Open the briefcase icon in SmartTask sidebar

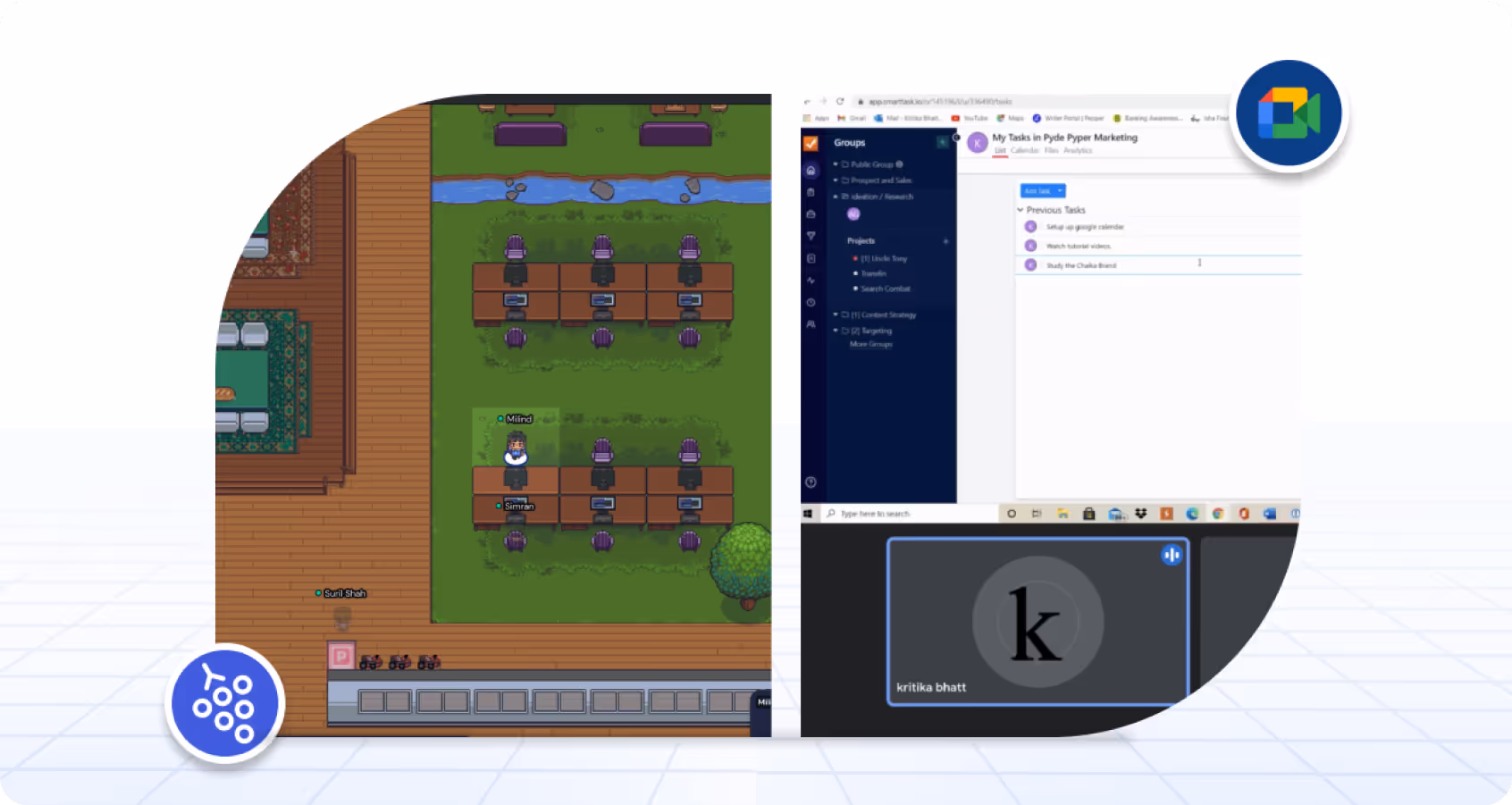811,214
